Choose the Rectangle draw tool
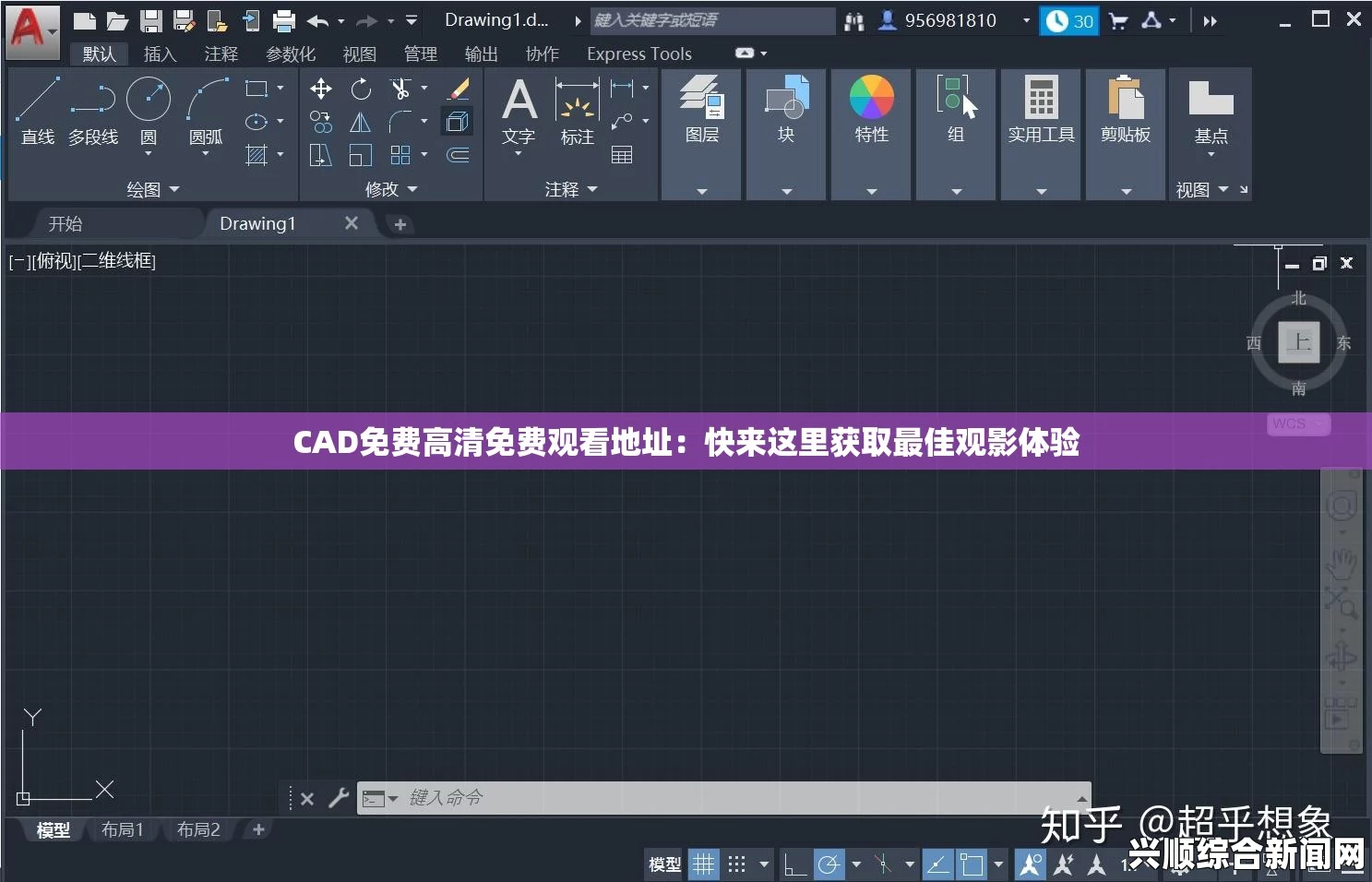 coord(257,89)
